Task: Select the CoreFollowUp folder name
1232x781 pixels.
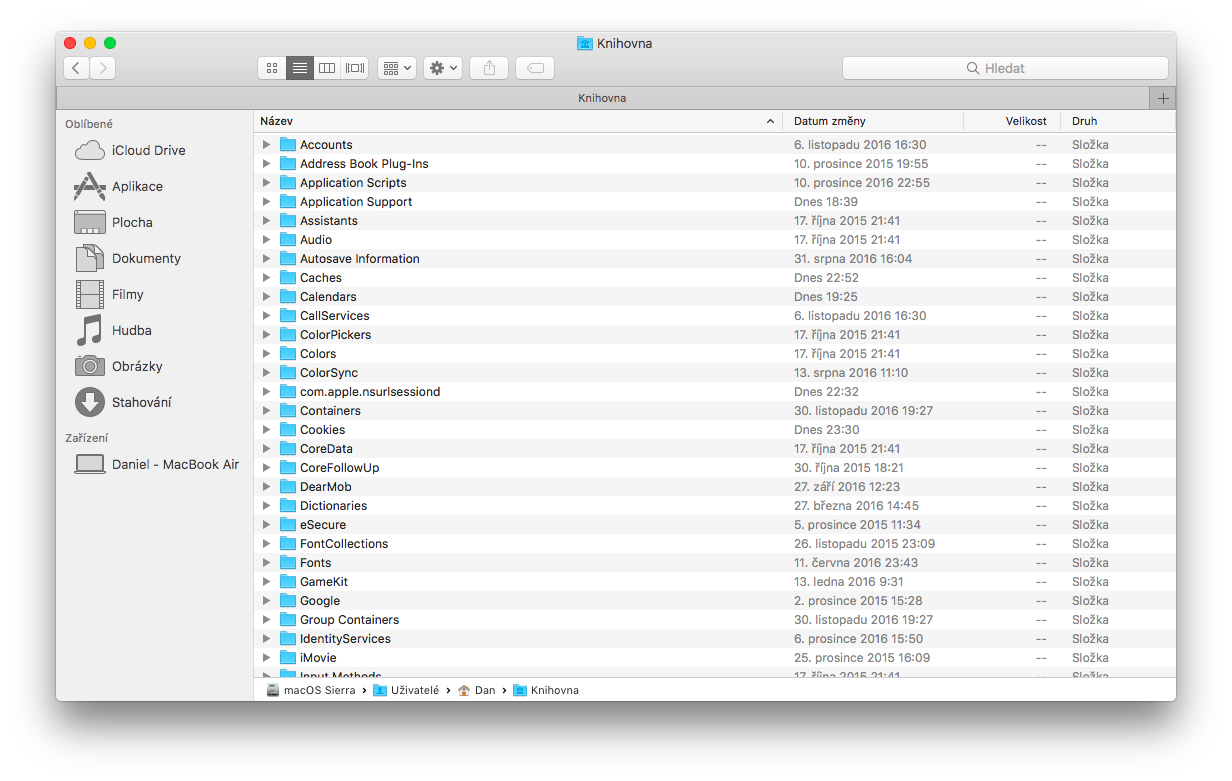Action: tap(340, 468)
